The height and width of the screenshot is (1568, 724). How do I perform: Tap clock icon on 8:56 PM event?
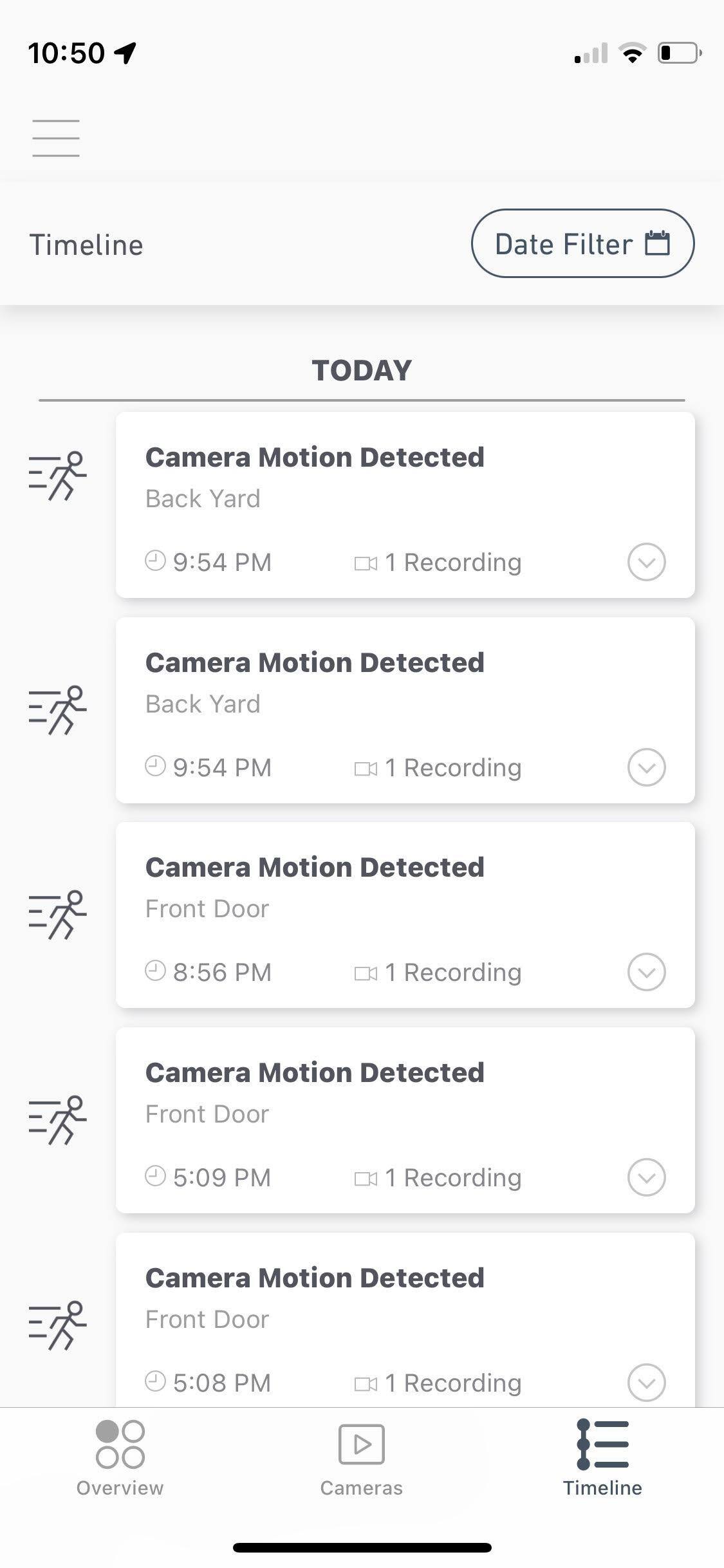coord(155,971)
